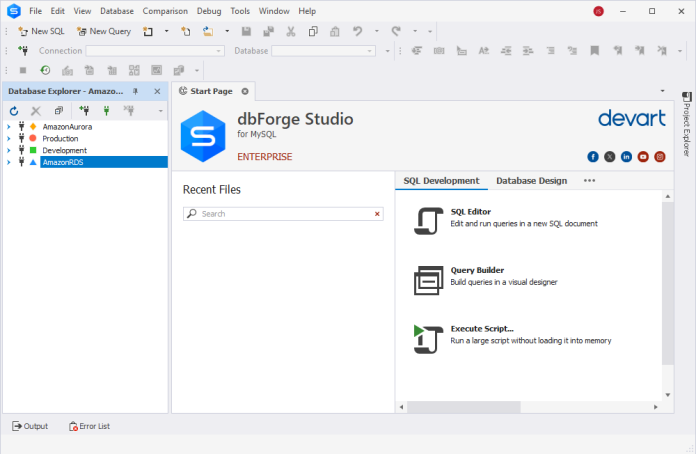This screenshot has width=696, height=454.
Task: Pin the Database Explorer panel
Action: coord(136,91)
